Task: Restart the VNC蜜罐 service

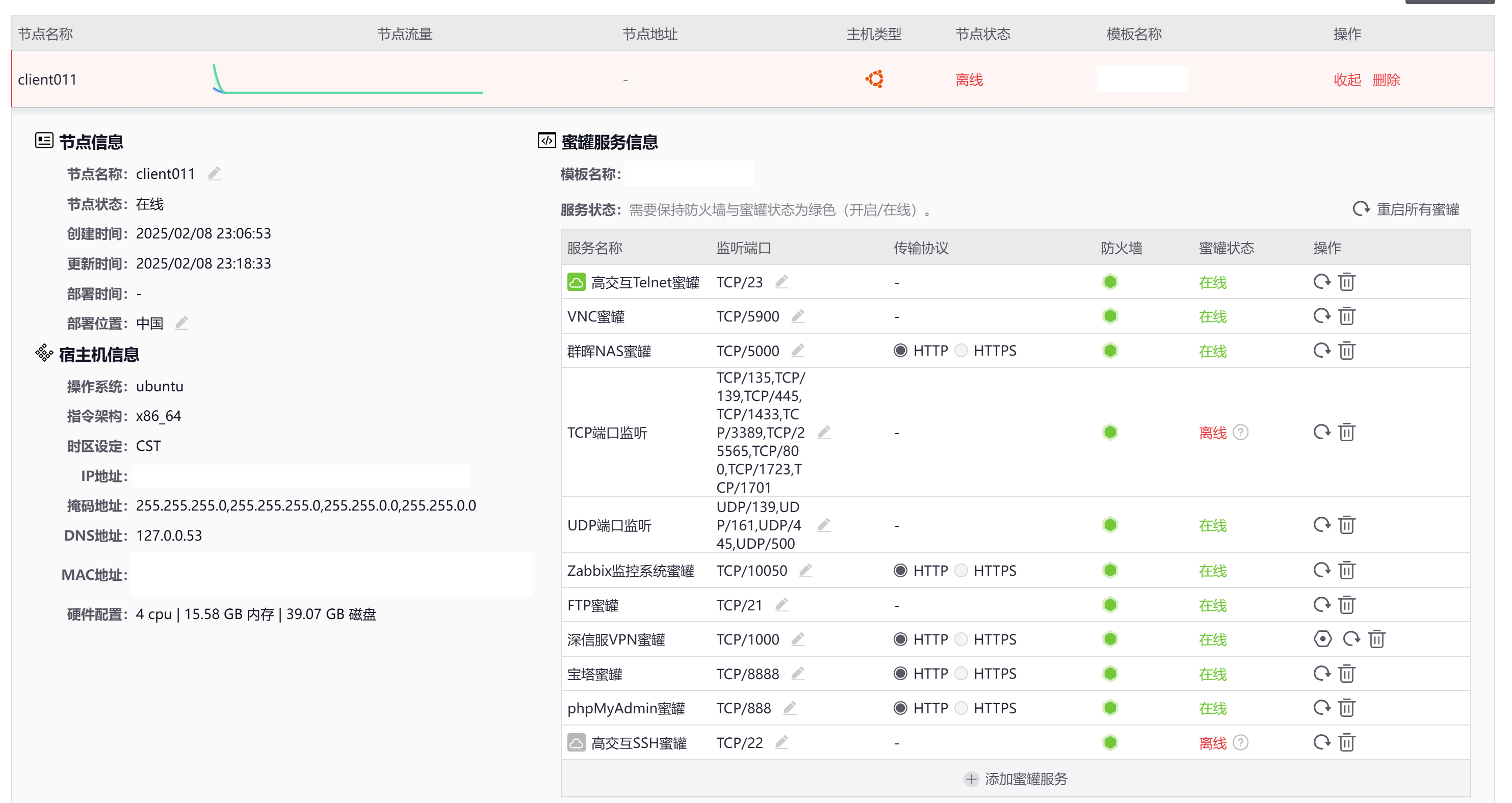Action: pos(1321,316)
